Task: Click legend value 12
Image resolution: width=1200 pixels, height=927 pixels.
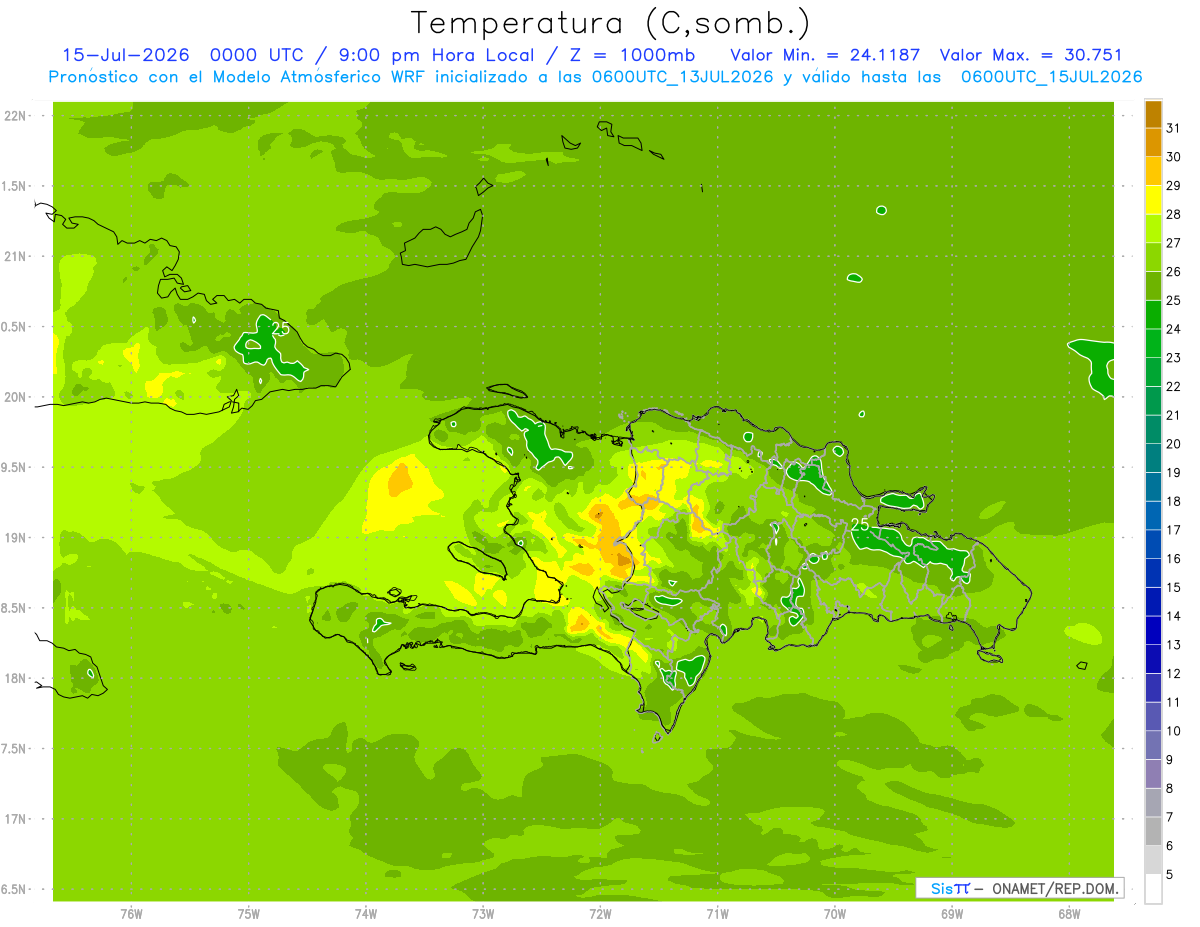Action: click(1173, 673)
